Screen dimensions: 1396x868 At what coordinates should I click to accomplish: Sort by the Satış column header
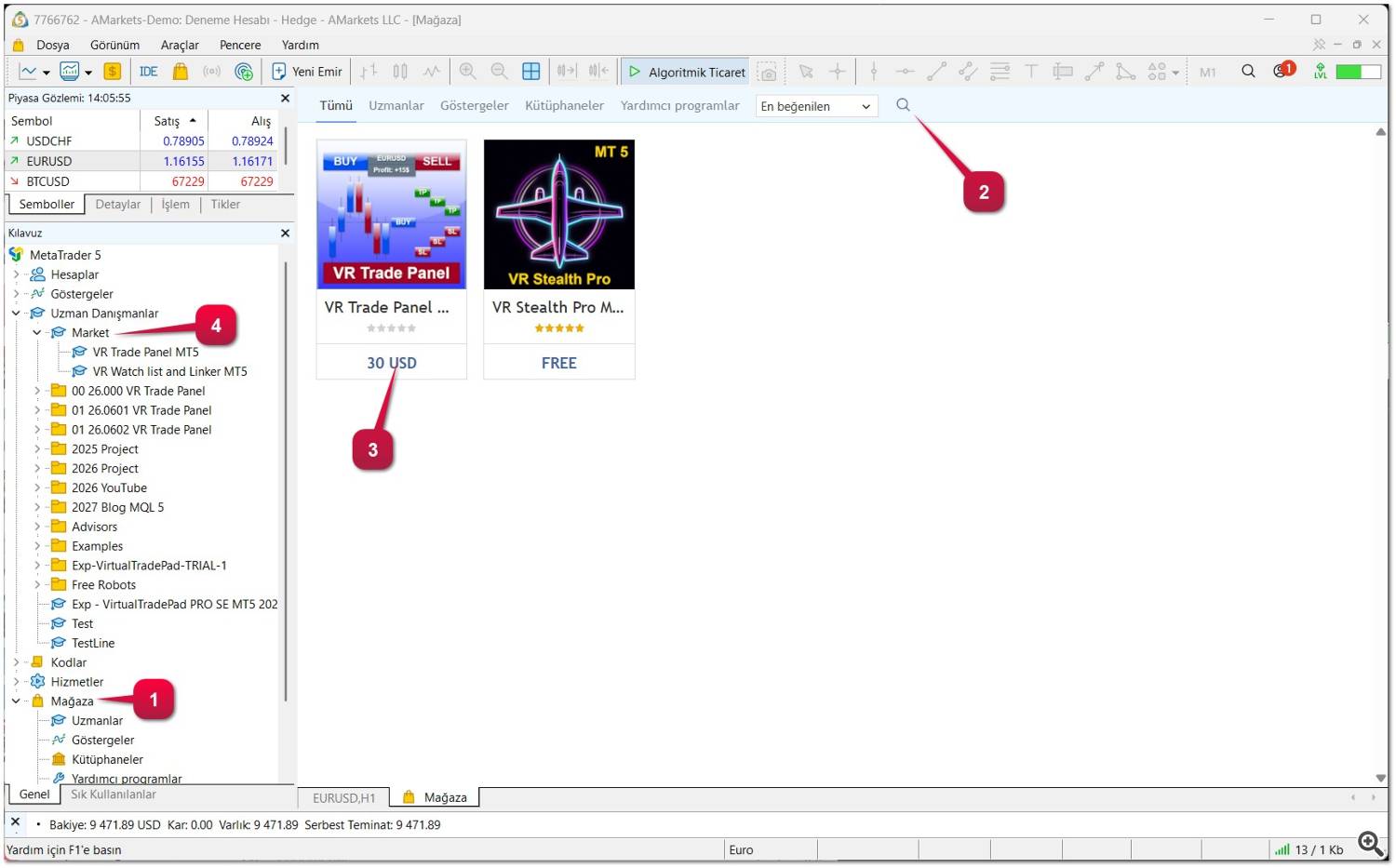174,121
